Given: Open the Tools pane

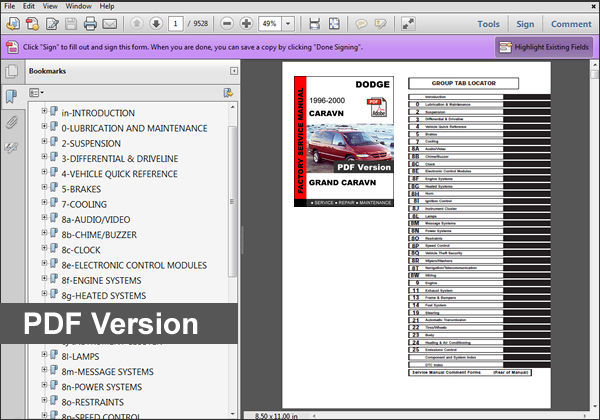Looking at the screenshot, I should 488,24.
